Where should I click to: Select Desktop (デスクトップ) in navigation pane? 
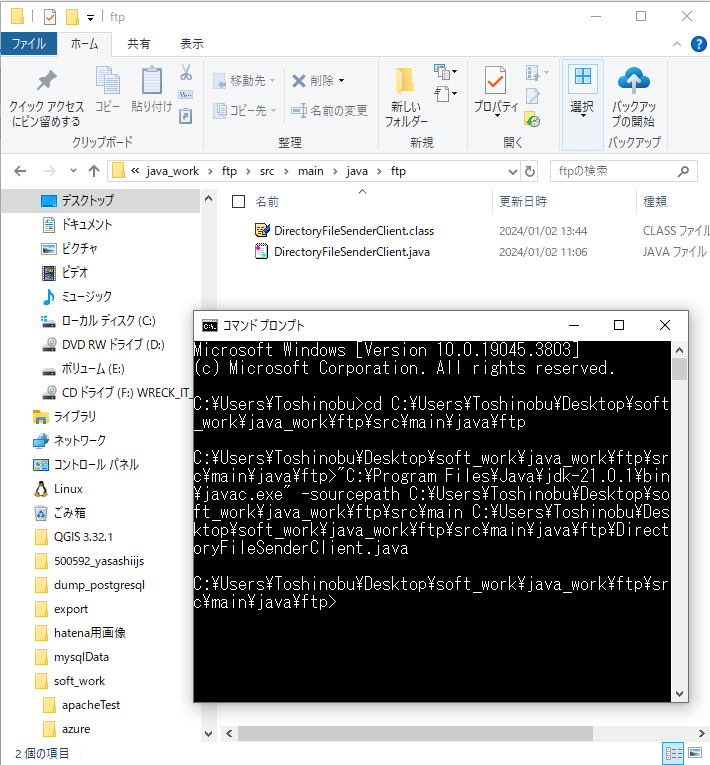point(88,201)
